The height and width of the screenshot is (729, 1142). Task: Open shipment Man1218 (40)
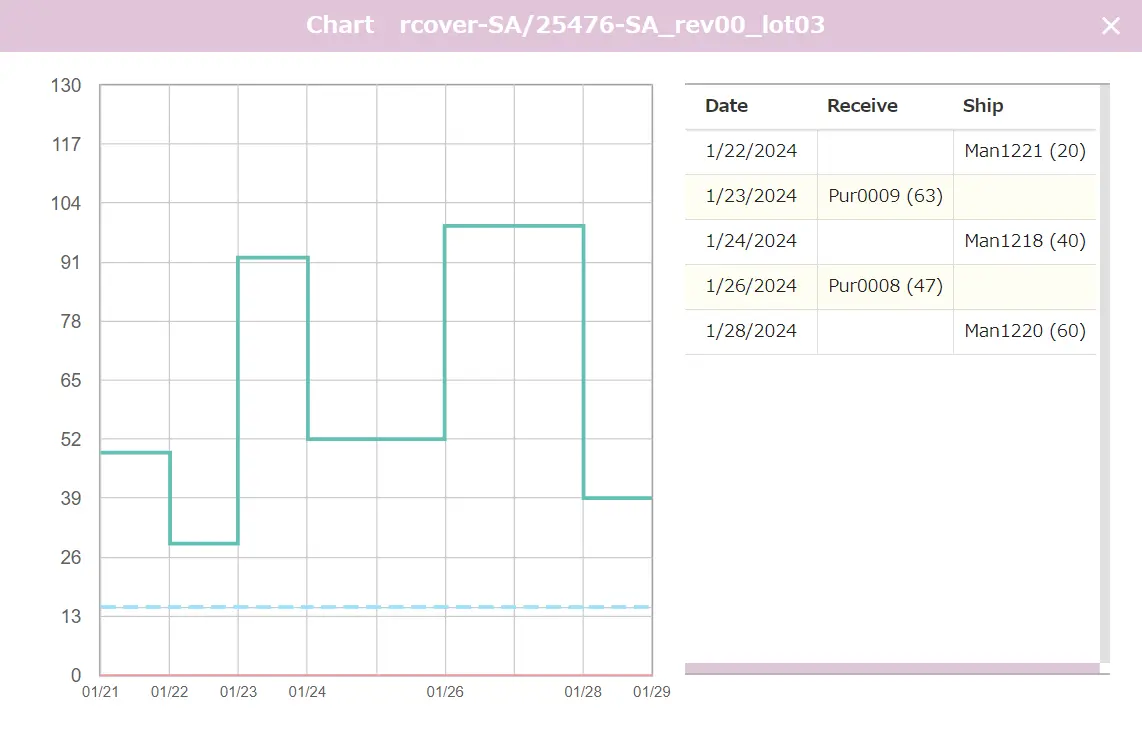(1024, 241)
